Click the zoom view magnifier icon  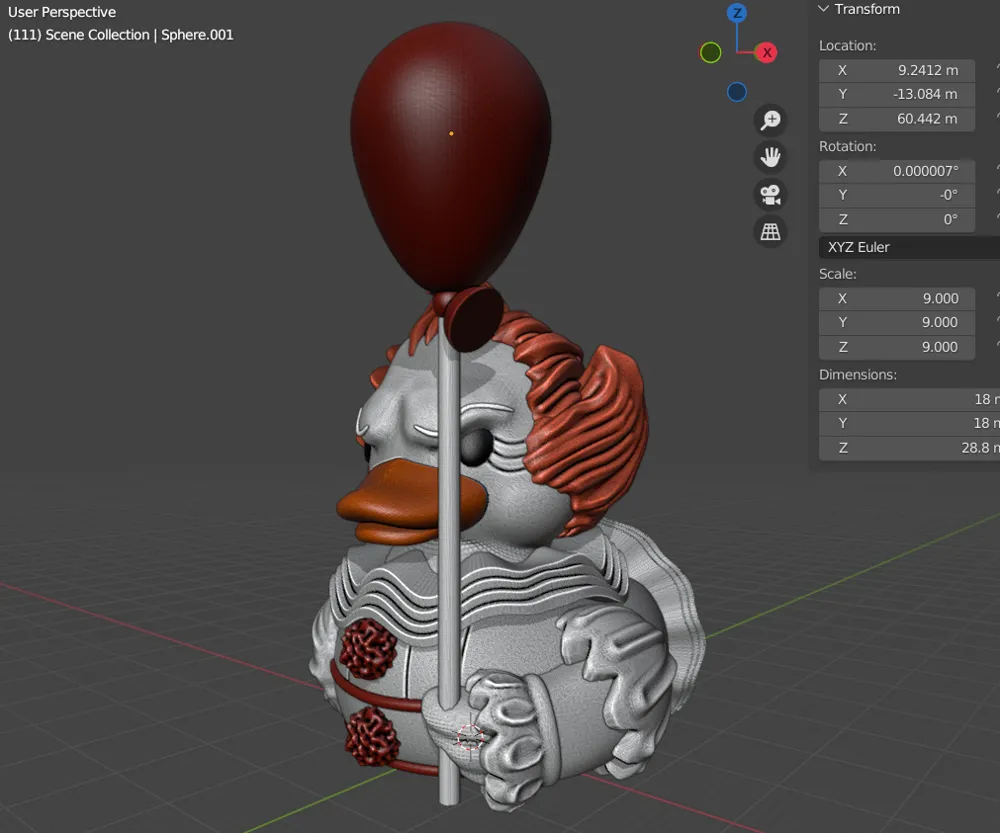[770, 120]
